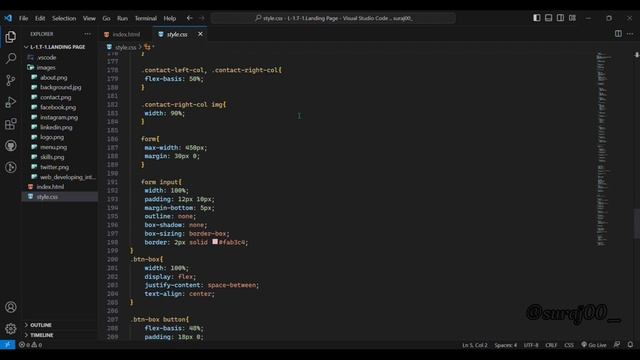Start Go Live server
This screenshot has width=640, height=360.
pos(594,345)
